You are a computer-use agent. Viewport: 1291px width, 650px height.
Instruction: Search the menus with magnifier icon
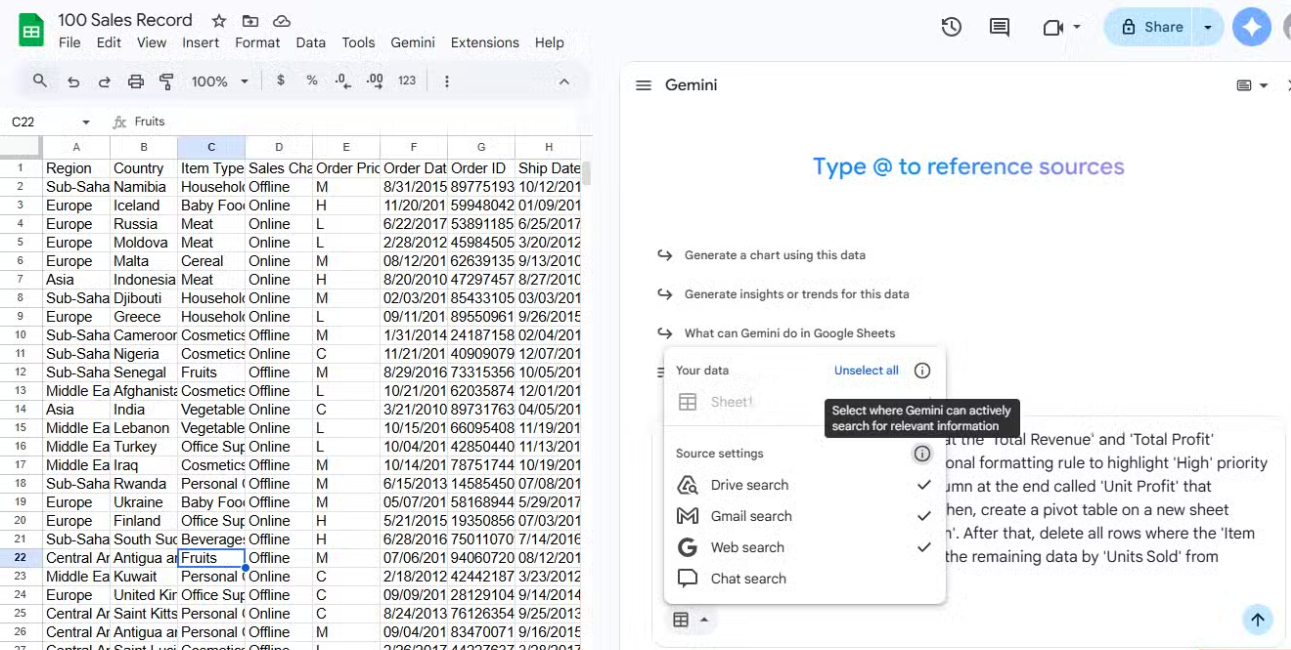(40, 81)
